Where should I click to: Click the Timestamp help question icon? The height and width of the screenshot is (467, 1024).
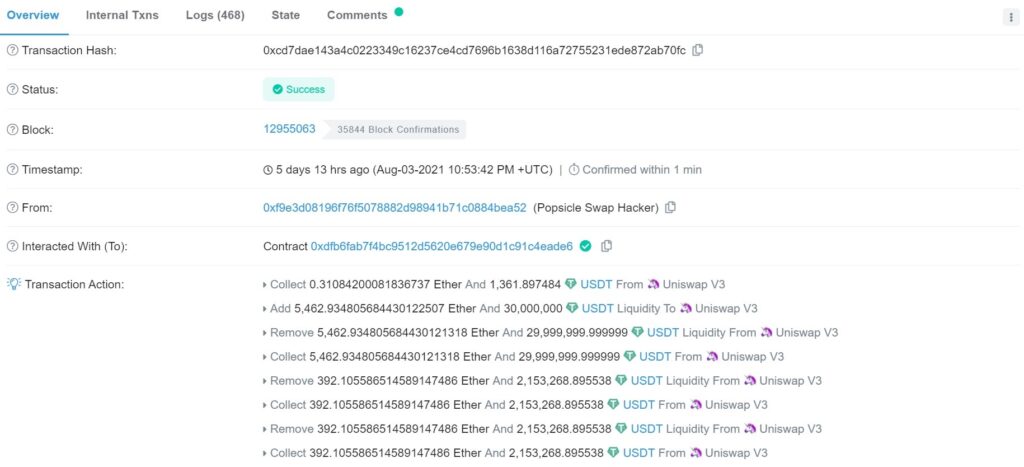click(x=12, y=169)
